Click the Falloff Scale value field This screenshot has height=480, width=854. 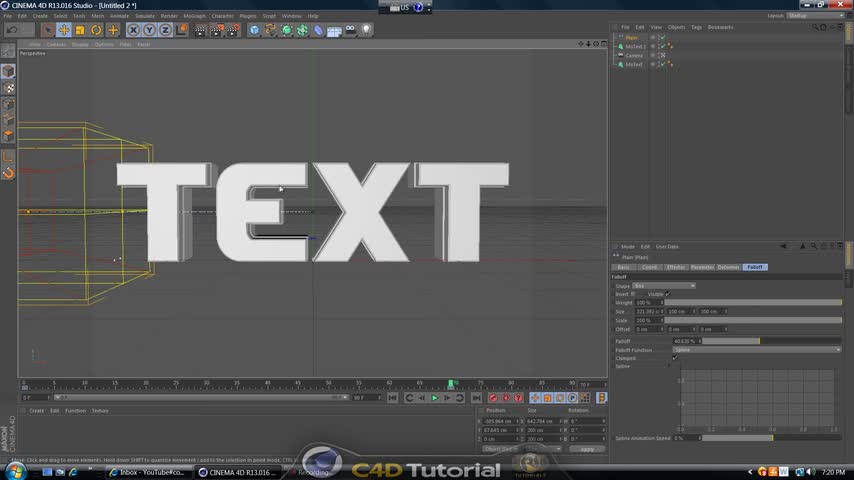click(x=647, y=320)
